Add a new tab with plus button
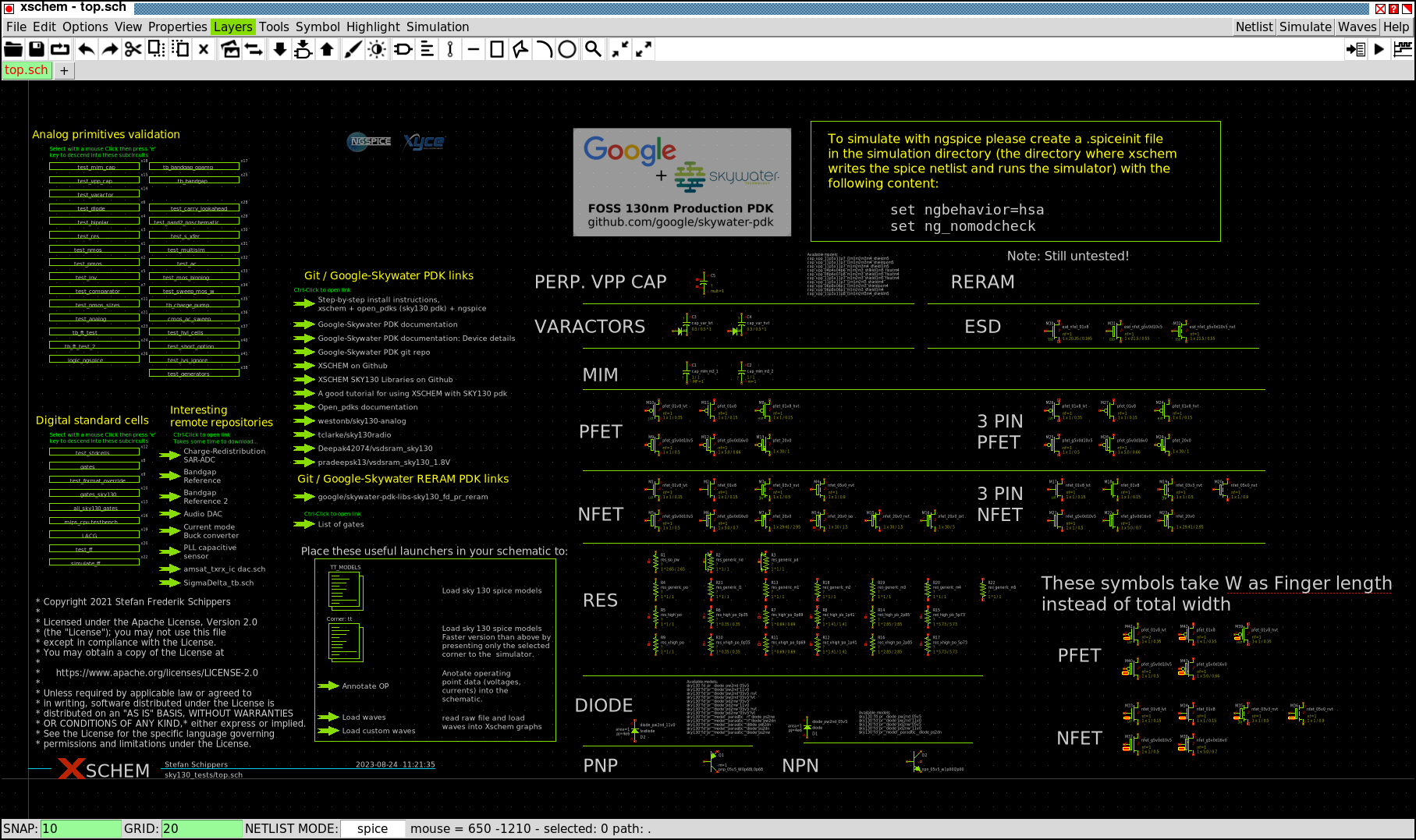 [64, 71]
